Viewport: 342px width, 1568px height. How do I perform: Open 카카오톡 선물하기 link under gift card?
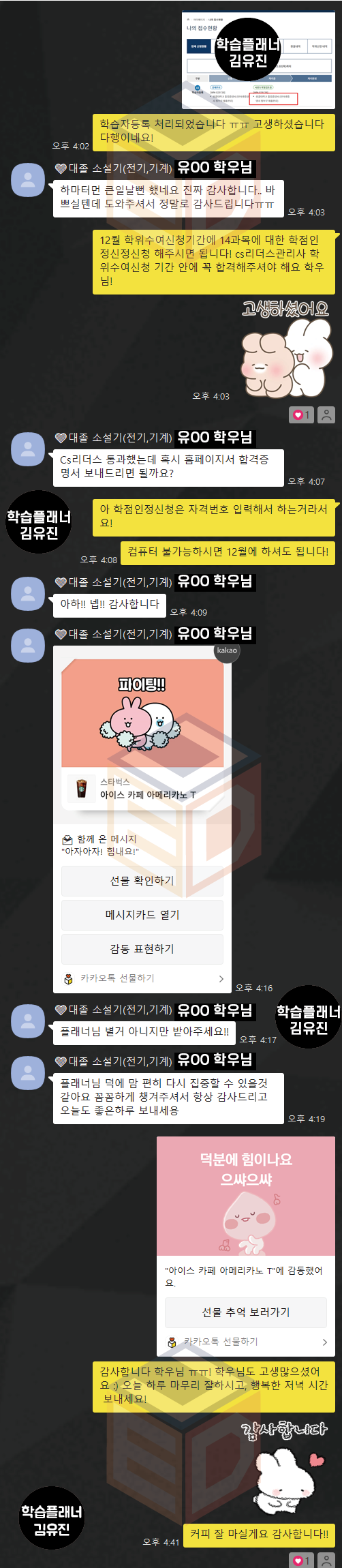point(117,978)
